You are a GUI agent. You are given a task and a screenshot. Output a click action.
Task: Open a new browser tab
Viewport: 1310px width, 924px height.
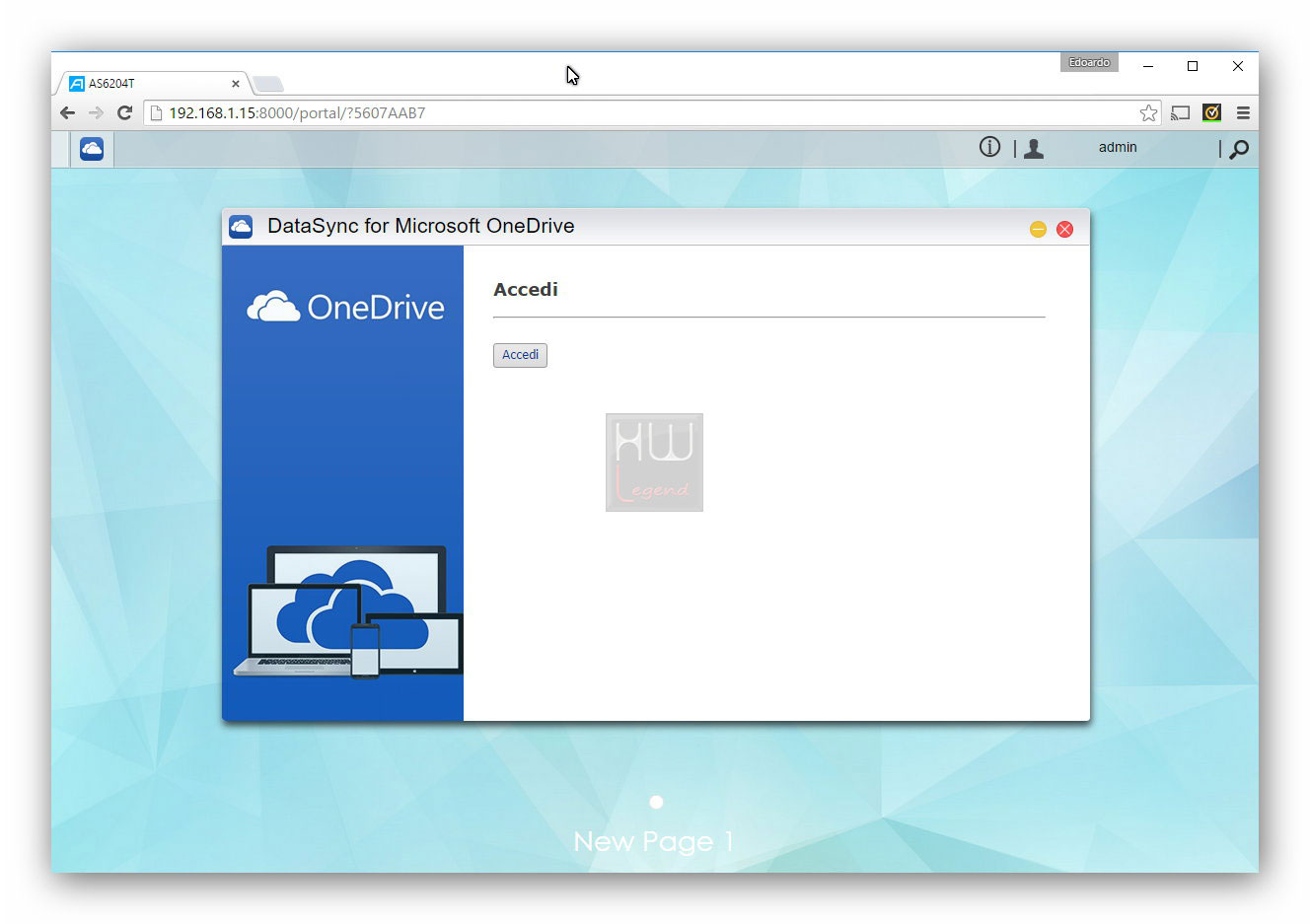pyautogui.click(x=267, y=84)
